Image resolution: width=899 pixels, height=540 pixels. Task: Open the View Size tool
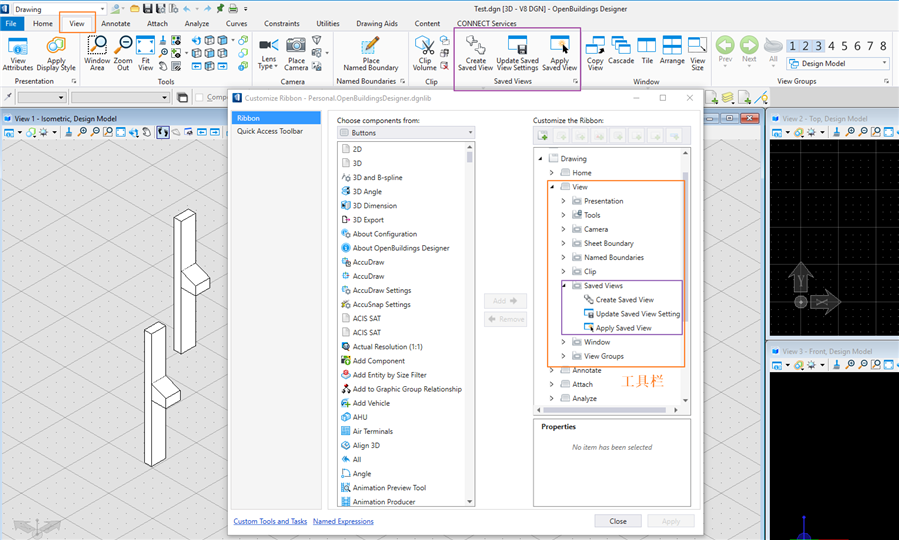[x=698, y=53]
